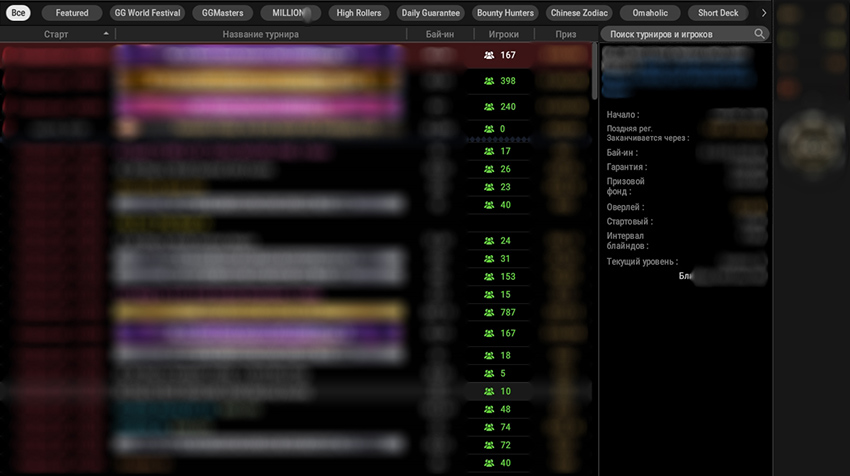Click the players icon beside 153
This screenshot has height=476, width=850.
coord(489,277)
